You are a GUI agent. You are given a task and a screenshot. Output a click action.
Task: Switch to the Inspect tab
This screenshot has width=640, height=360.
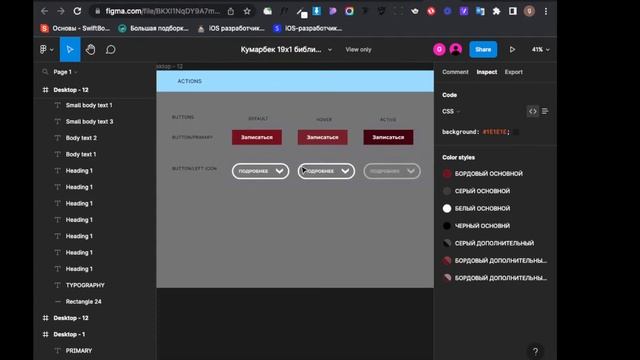487,72
